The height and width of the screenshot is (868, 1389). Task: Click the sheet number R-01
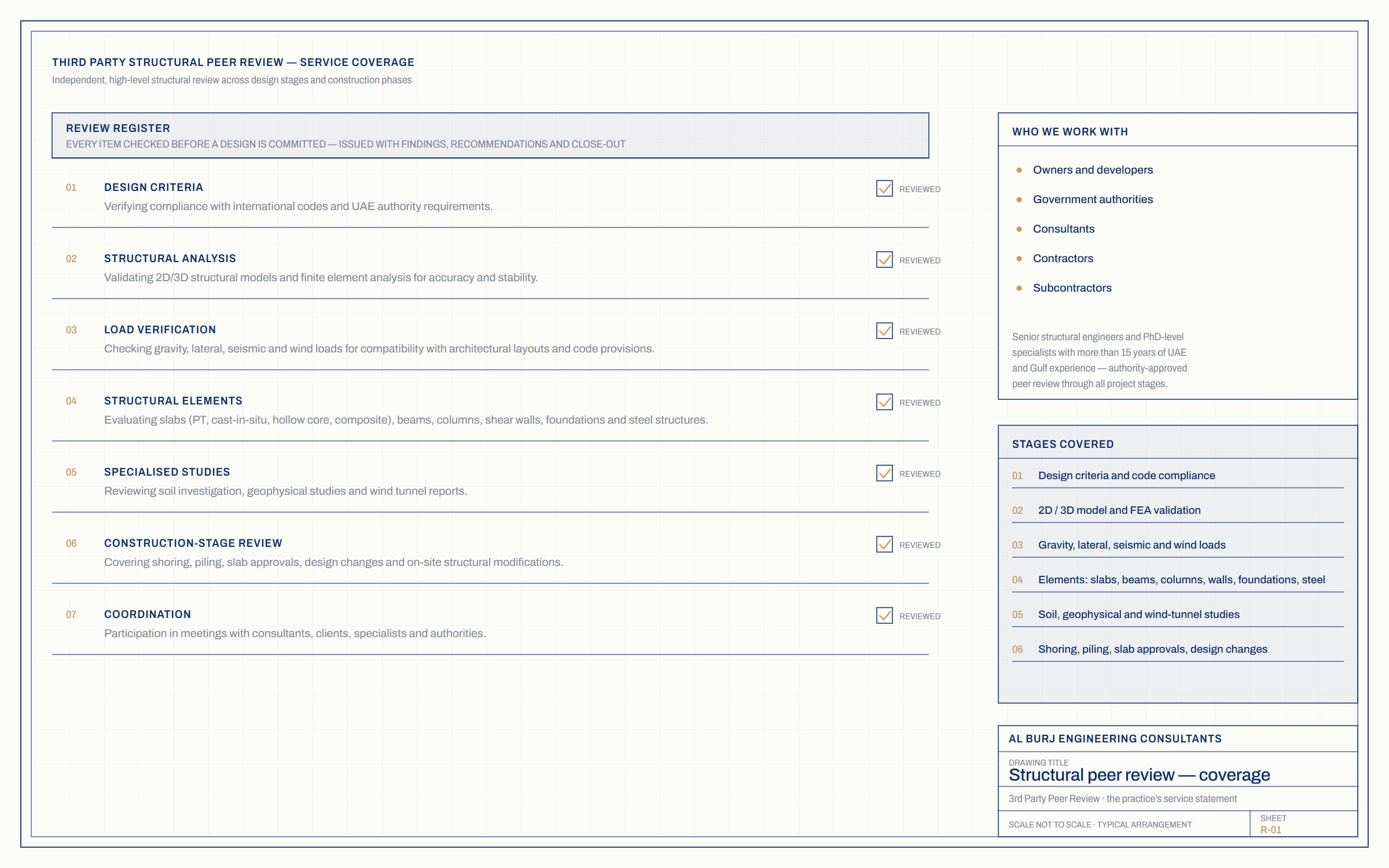[x=1270, y=830]
